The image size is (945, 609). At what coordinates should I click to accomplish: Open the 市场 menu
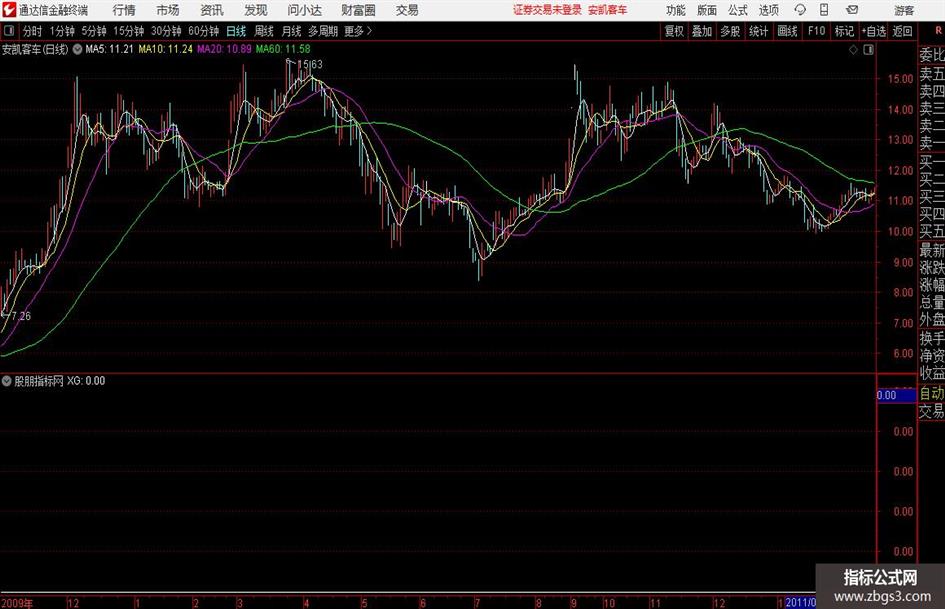[168, 10]
